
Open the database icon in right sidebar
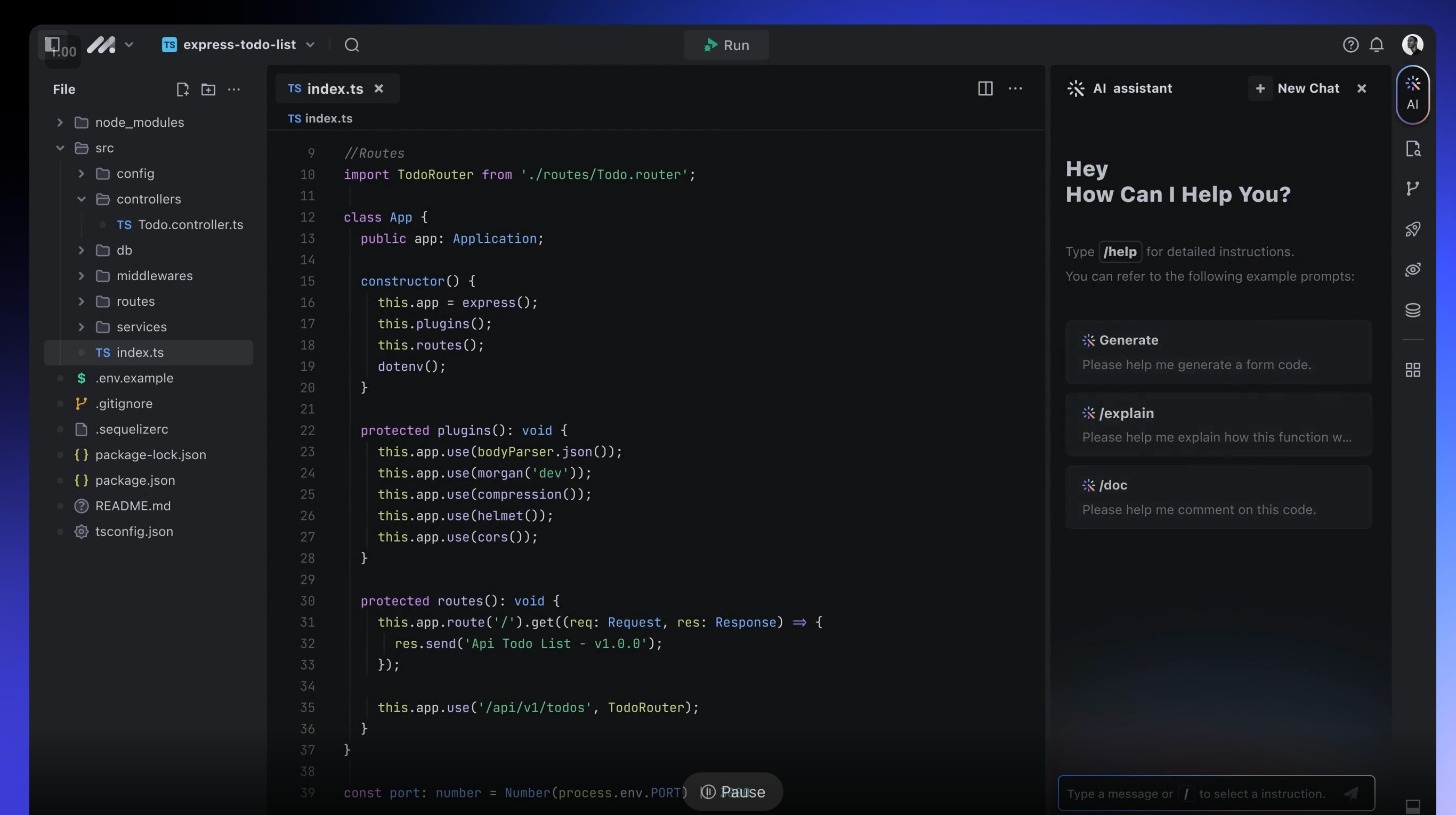pos(1412,310)
